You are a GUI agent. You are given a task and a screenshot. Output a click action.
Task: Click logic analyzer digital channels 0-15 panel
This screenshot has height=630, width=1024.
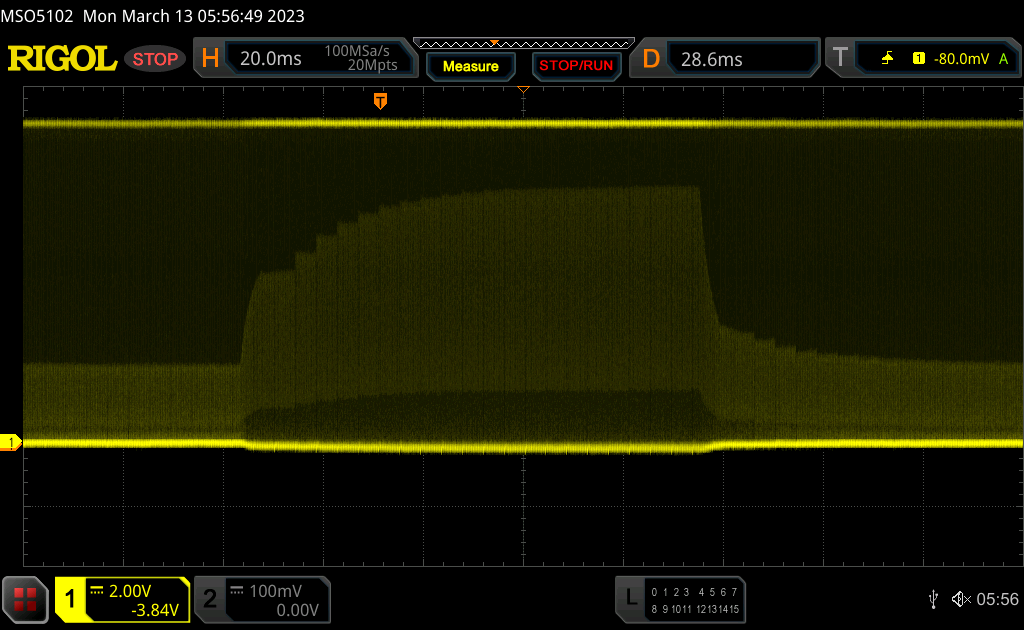(x=695, y=600)
